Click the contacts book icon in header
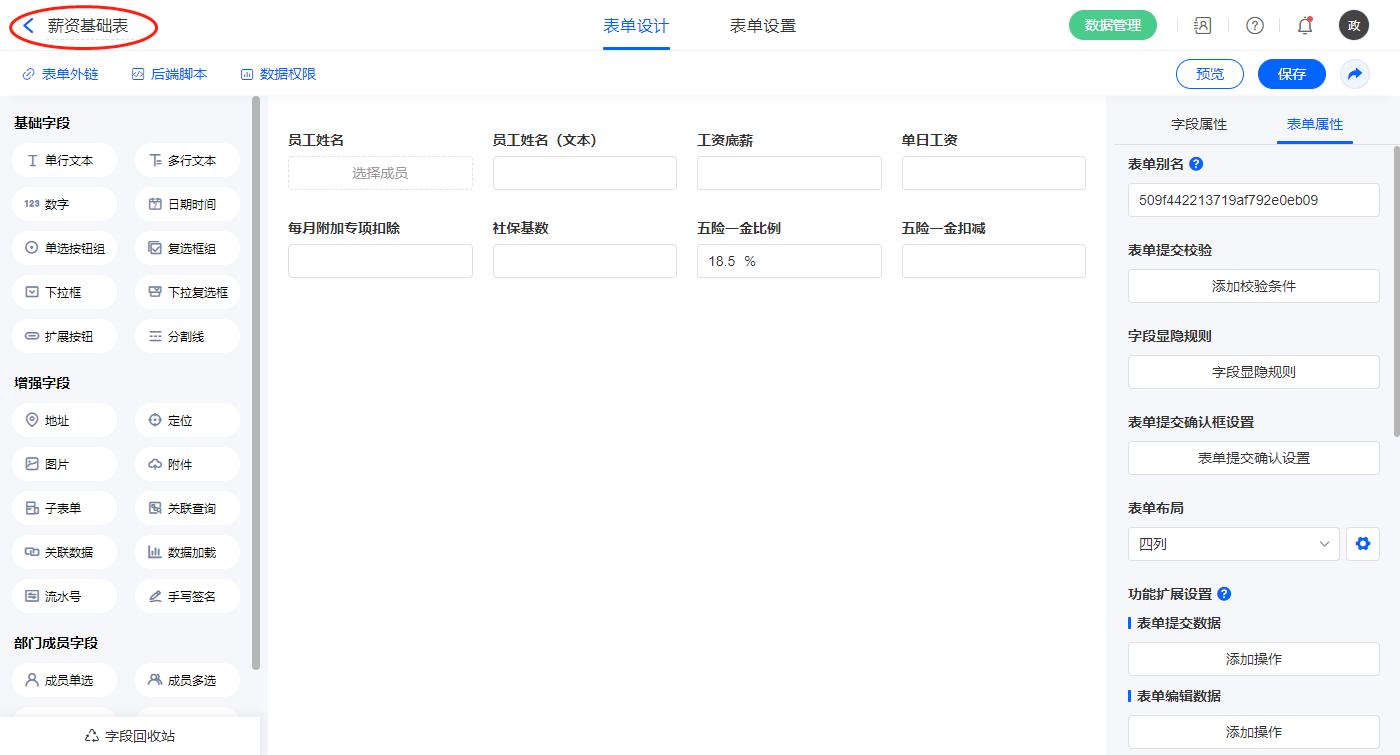This screenshot has width=1400, height=755. (1203, 26)
